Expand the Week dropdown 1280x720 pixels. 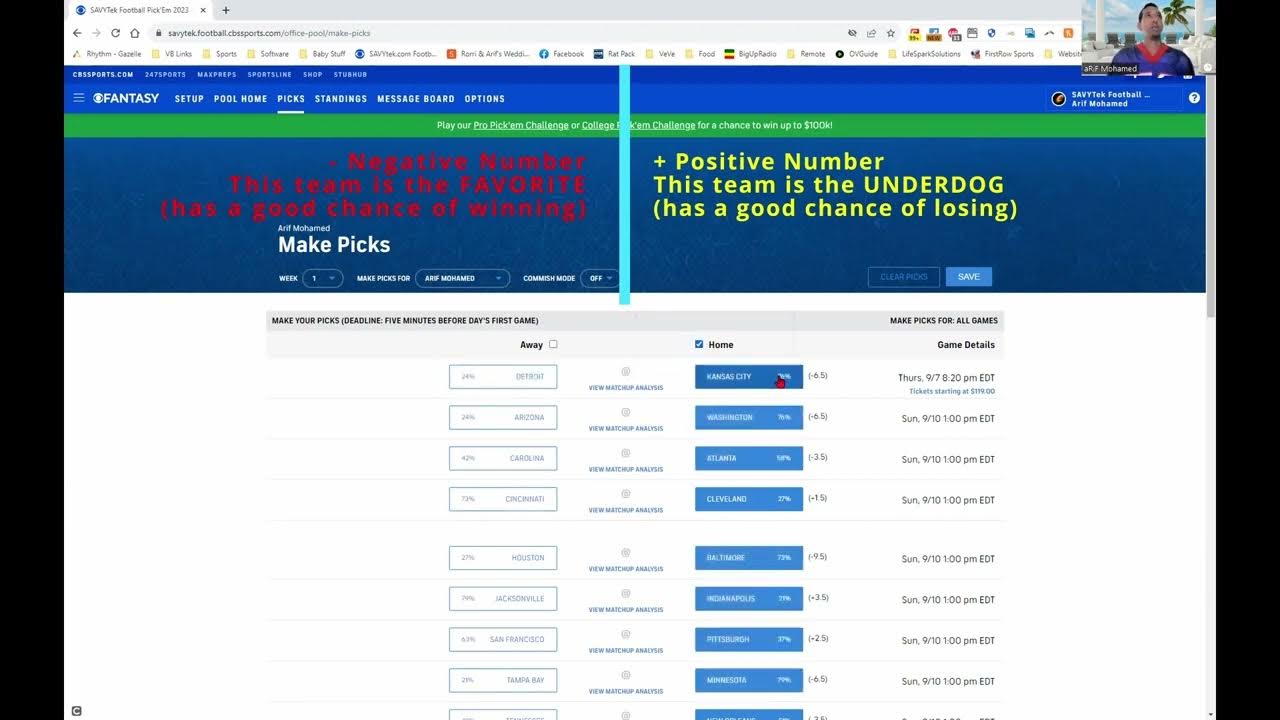click(x=322, y=278)
